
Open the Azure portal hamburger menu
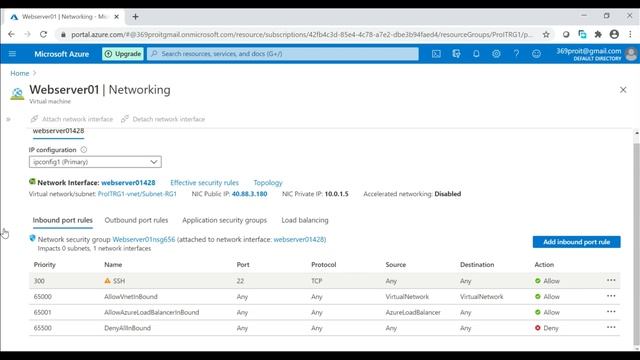[x=12, y=53]
